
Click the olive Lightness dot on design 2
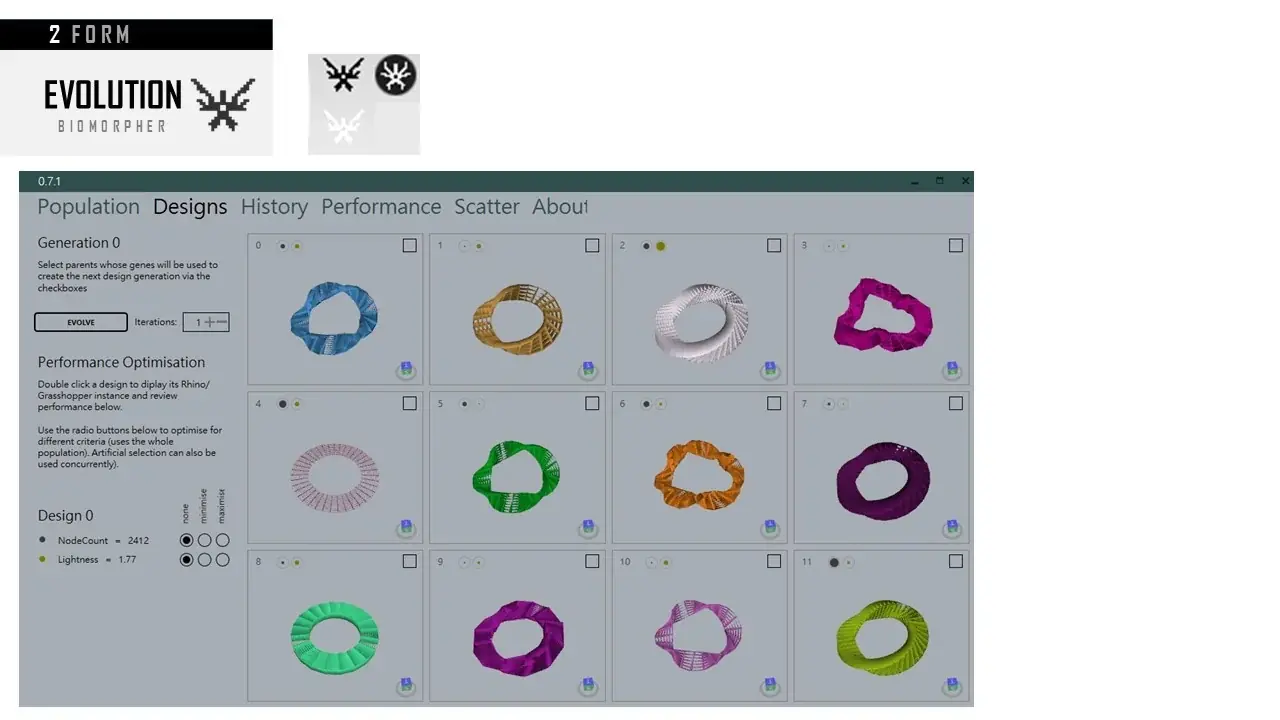660,246
